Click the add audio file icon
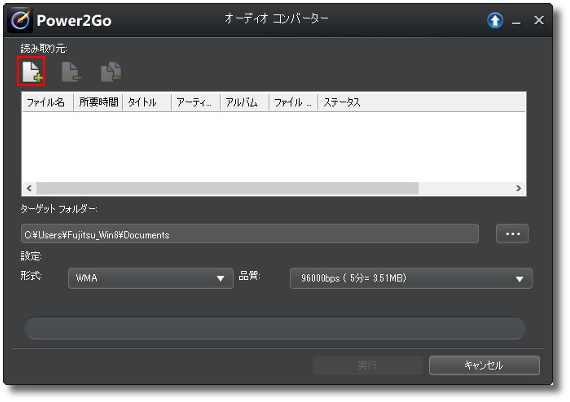This screenshot has height=402, width=570. 32,71
